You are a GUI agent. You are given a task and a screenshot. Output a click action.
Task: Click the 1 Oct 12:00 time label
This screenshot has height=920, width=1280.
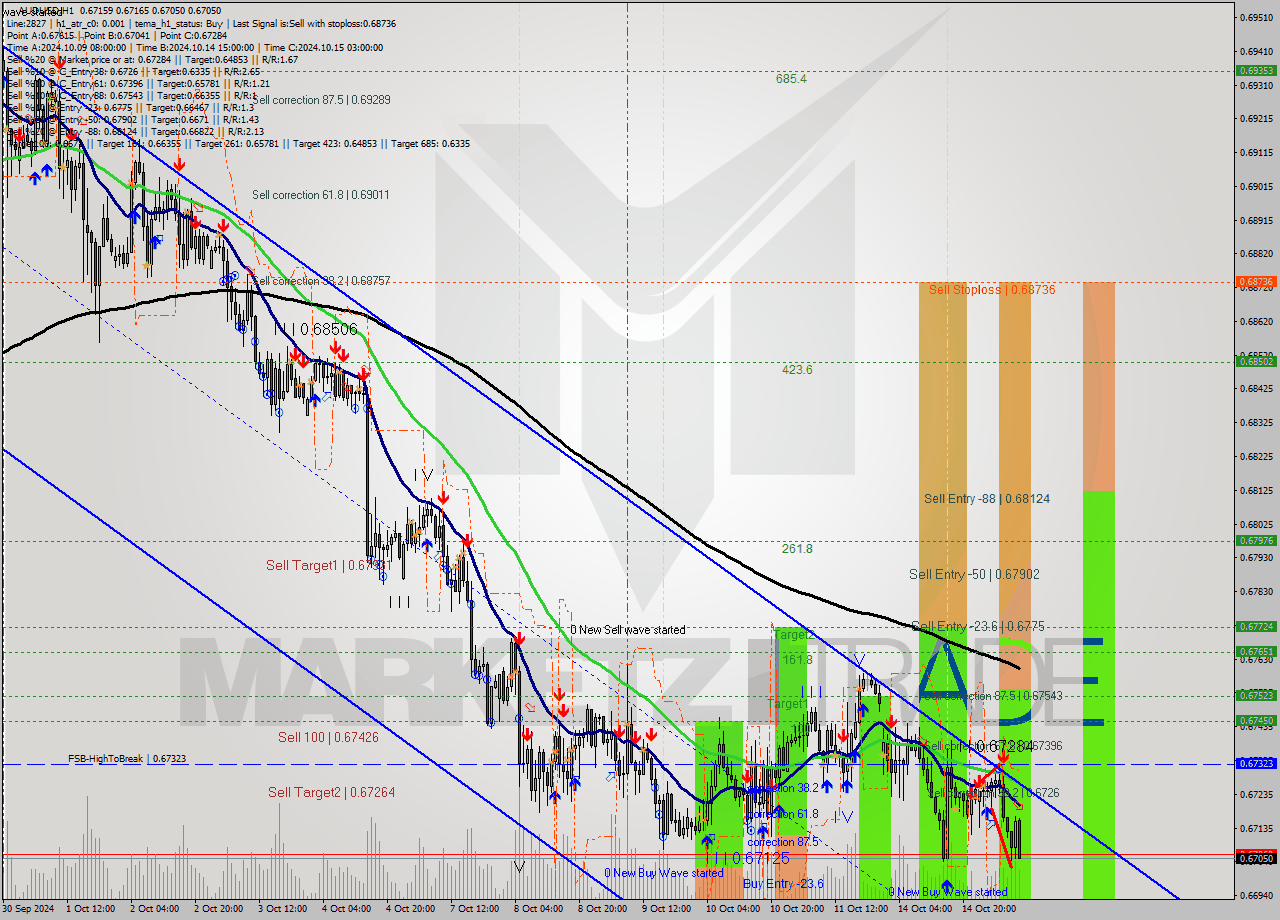coord(91,909)
